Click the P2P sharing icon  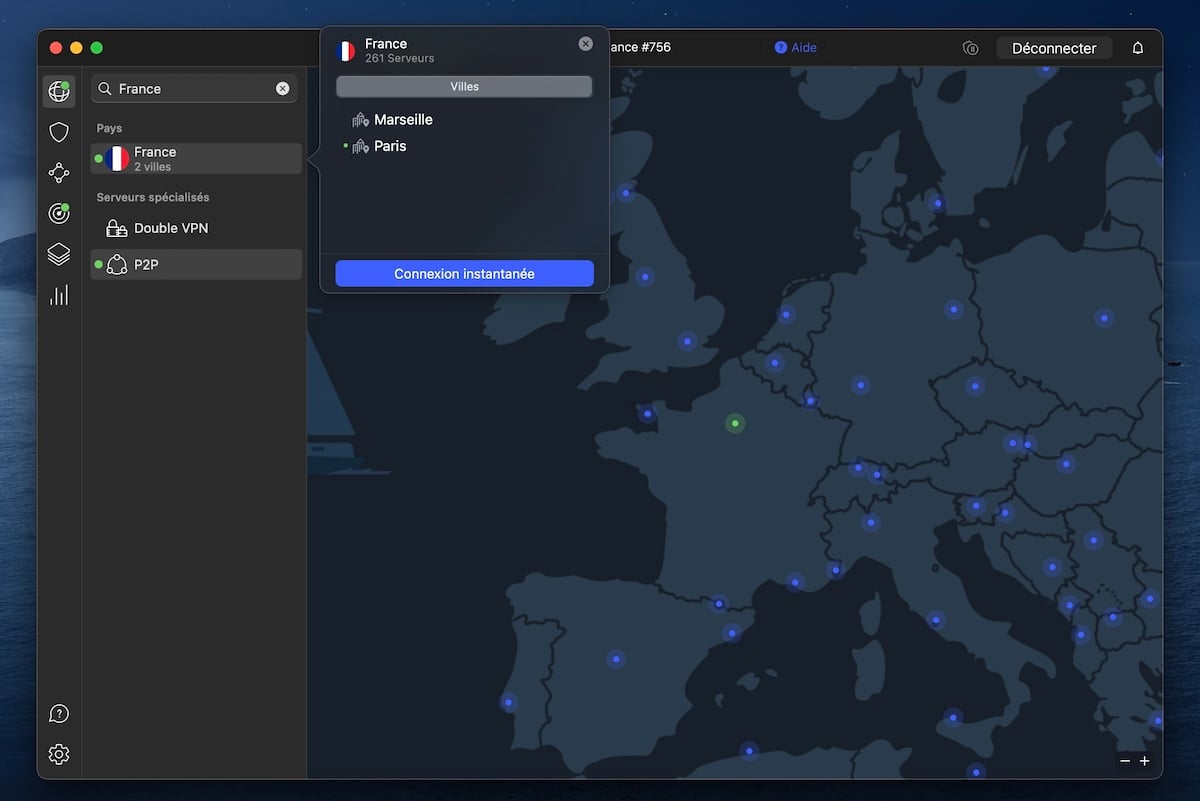pyautogui.click(x=117, y=264)
